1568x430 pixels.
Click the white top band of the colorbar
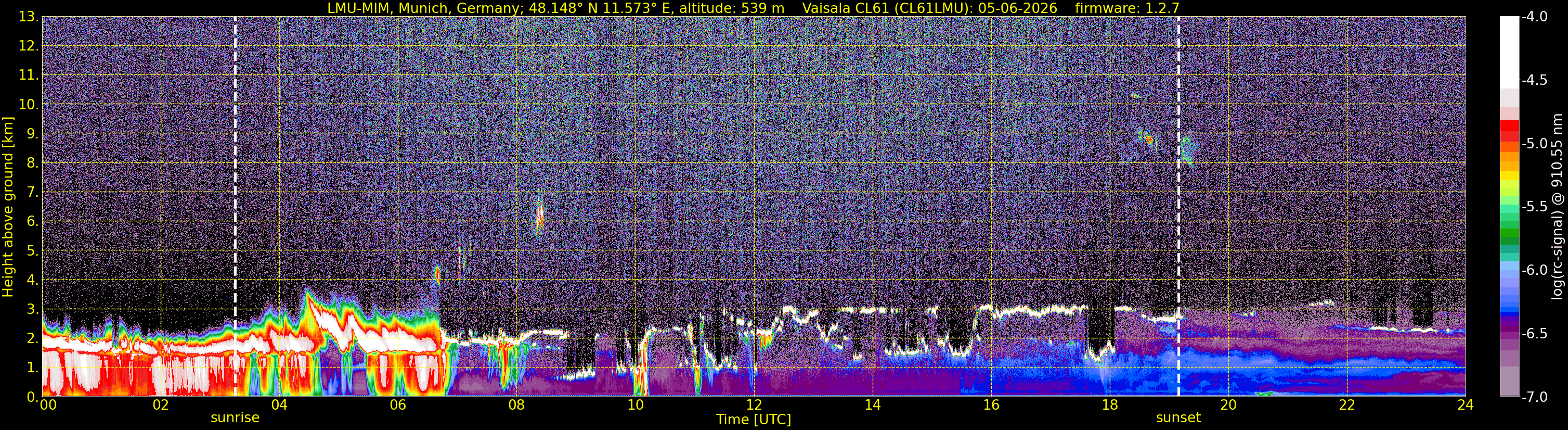tap(1509, 53)
